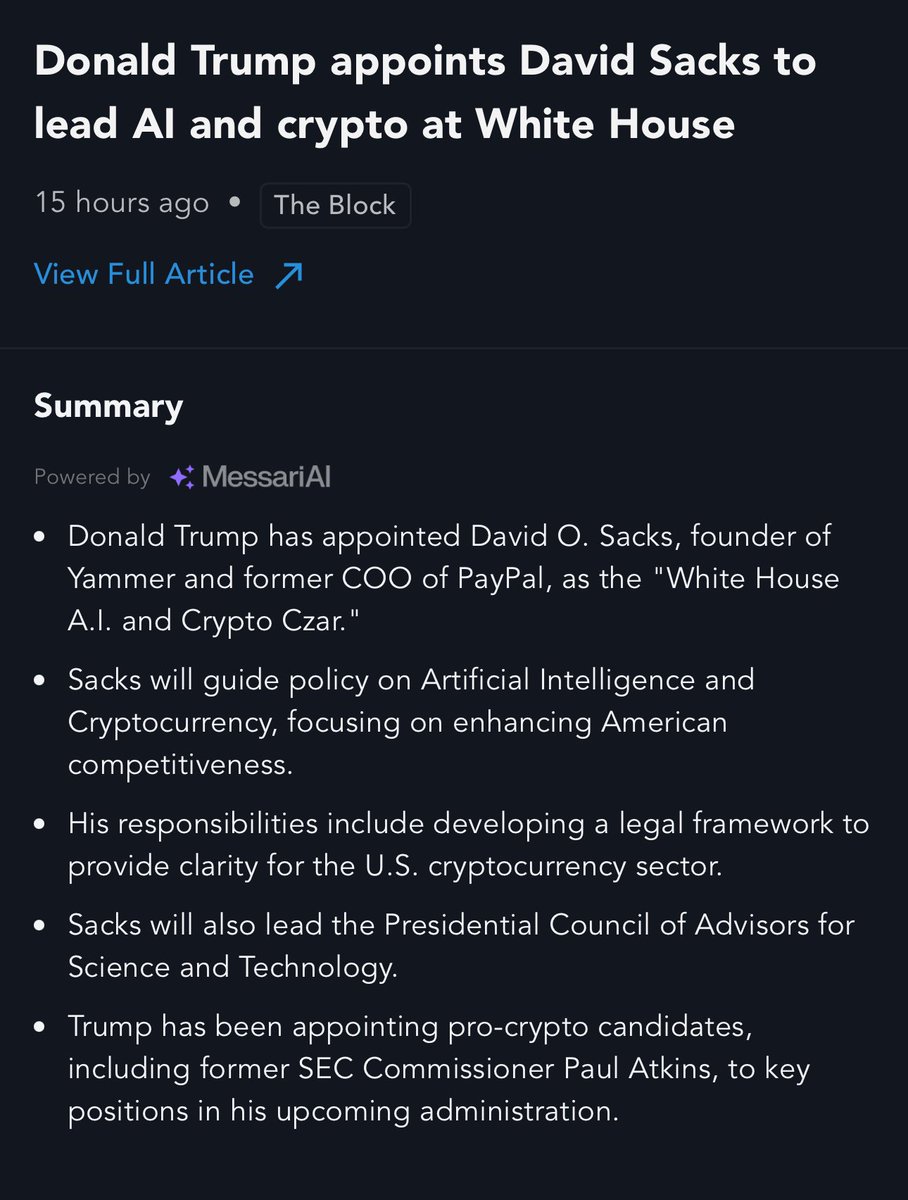Click the dot separator before The Block
908x1200 pixels.
(x=235, y=204)
